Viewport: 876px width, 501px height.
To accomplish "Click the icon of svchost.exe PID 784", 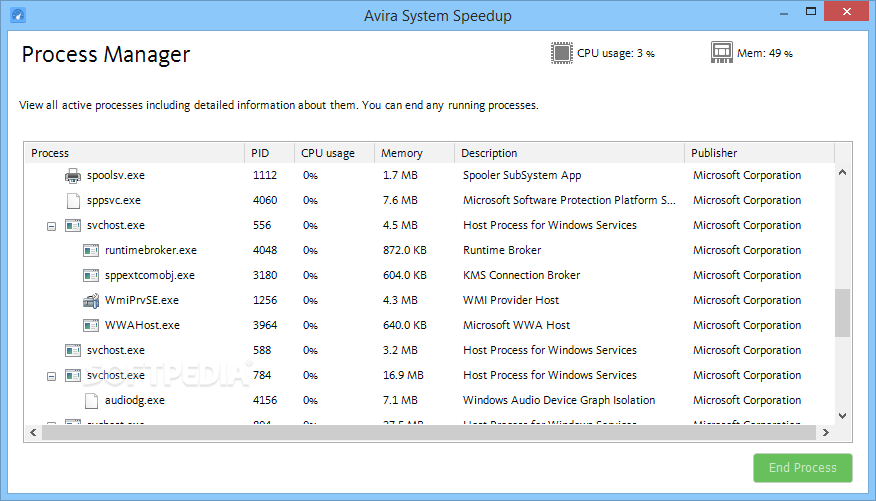I will [x=73, y=375].
